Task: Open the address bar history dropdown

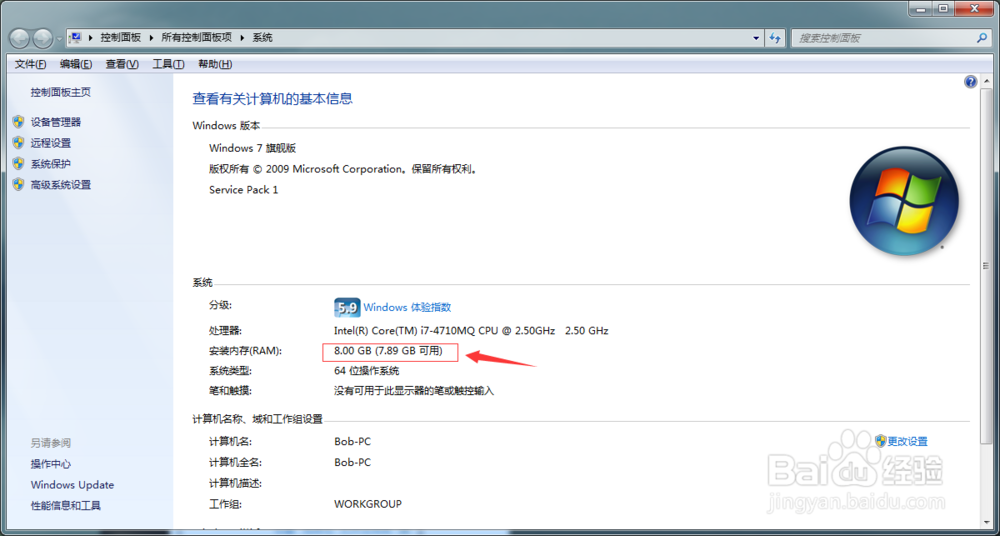Action: [x=756, y=38]
